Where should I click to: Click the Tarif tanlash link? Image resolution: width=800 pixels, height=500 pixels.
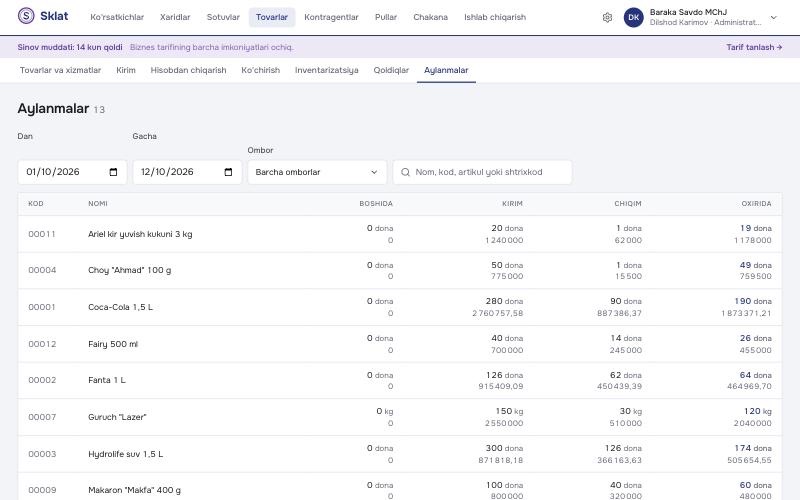[x=754, y=47]
